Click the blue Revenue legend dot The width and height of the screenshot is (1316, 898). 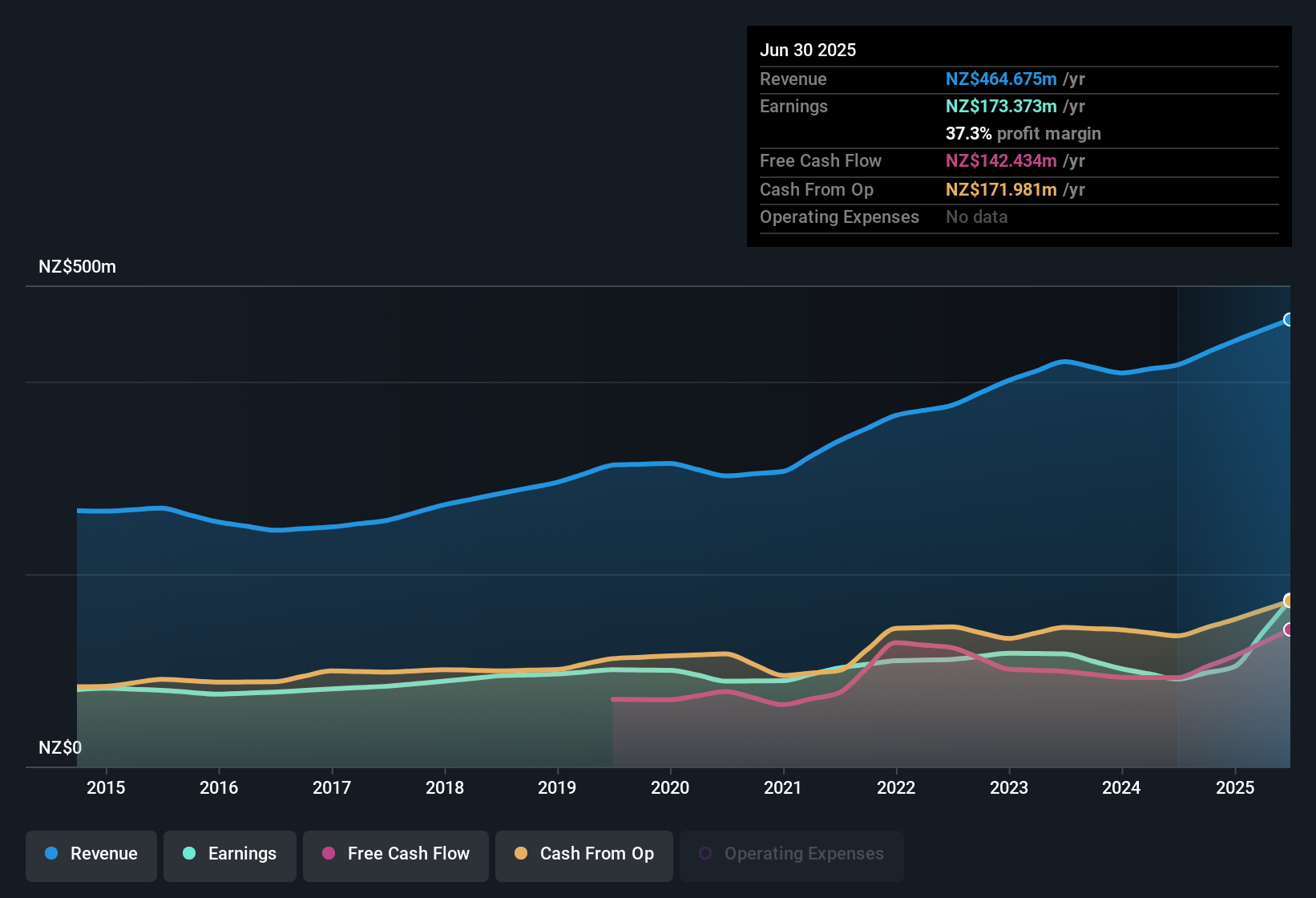click(x=50, y=854)
